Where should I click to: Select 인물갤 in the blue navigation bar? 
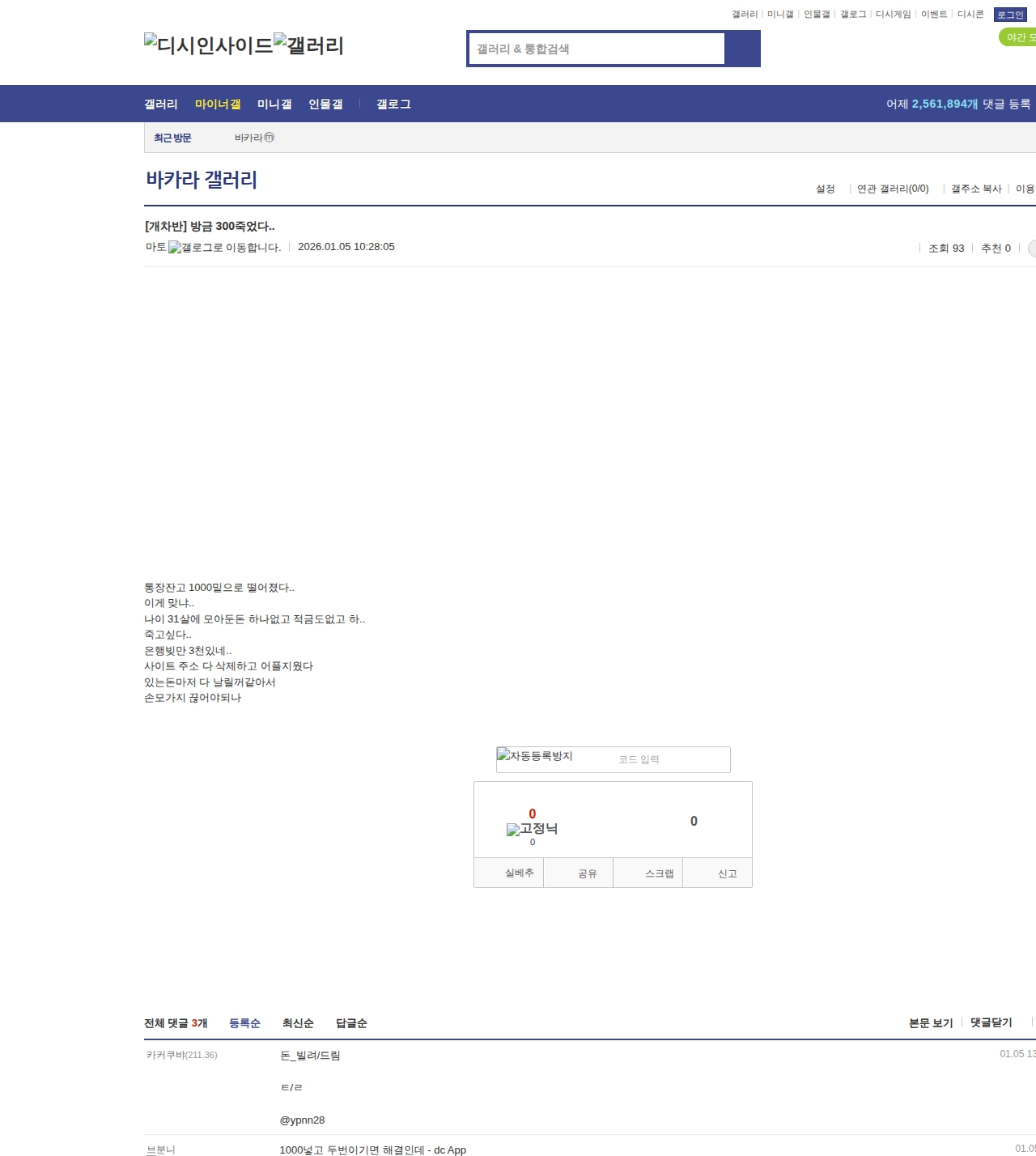[x=325, y=104]
